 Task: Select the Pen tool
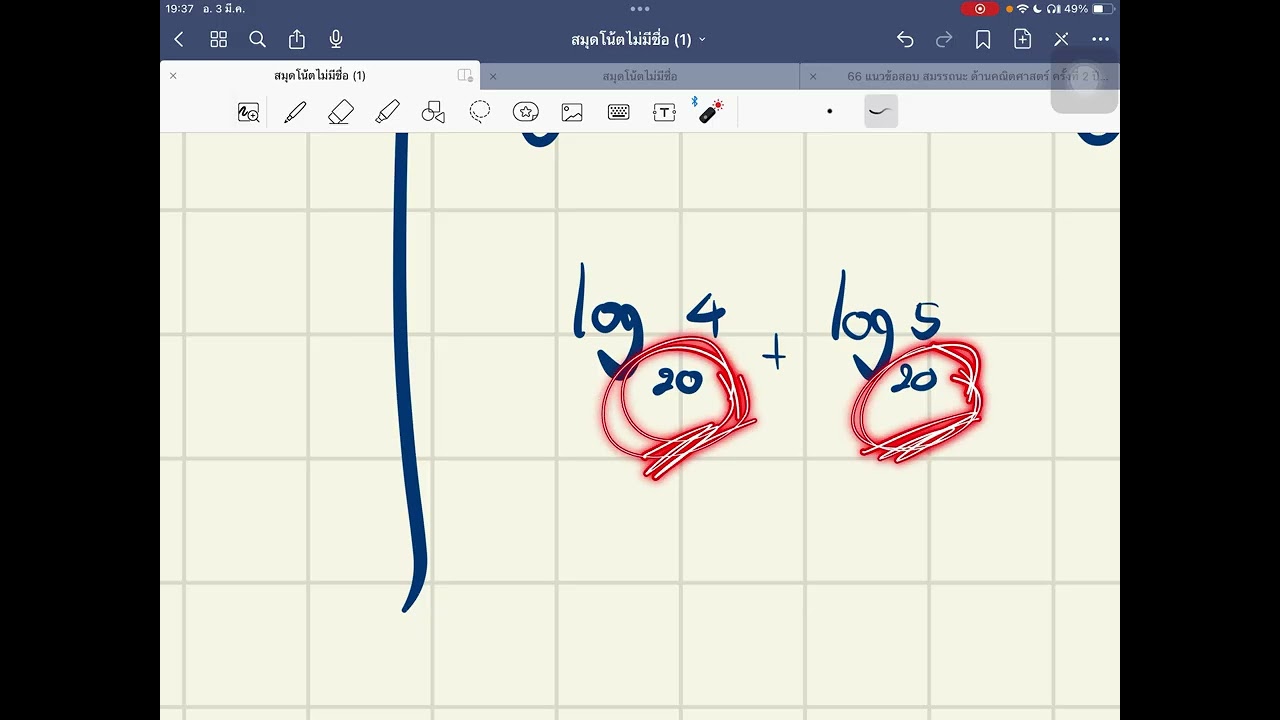[295, 112]
